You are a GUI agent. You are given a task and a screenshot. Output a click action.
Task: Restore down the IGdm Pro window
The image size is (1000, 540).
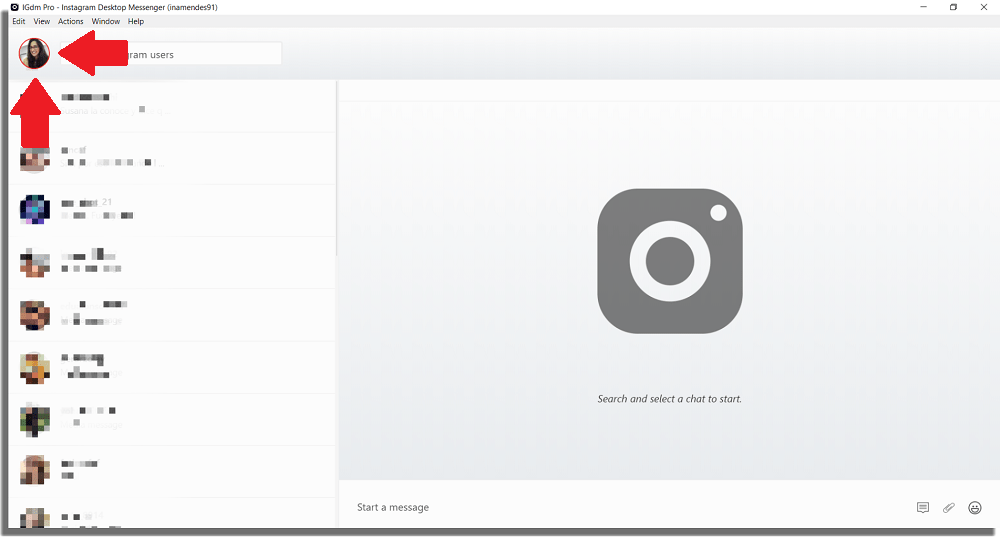[953, 7]
